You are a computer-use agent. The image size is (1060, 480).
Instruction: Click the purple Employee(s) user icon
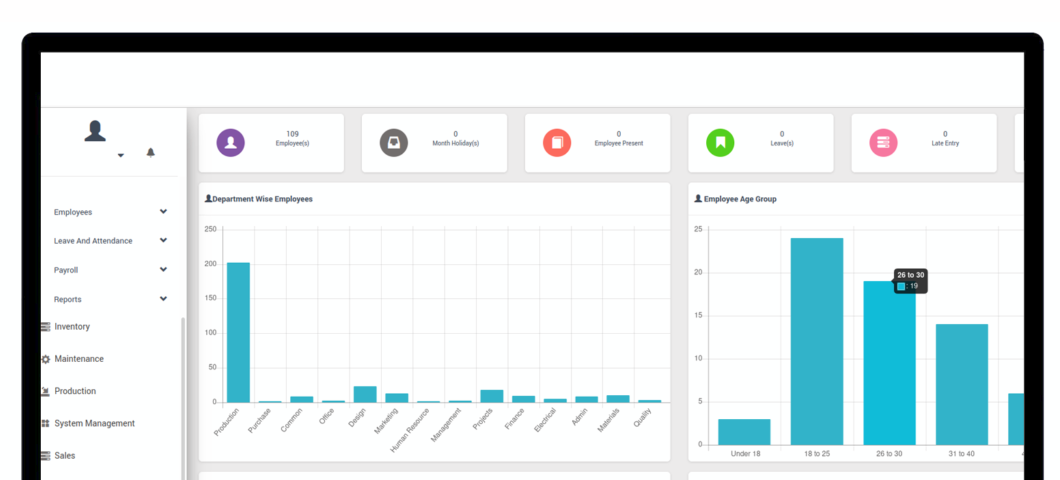coord(231,143)
